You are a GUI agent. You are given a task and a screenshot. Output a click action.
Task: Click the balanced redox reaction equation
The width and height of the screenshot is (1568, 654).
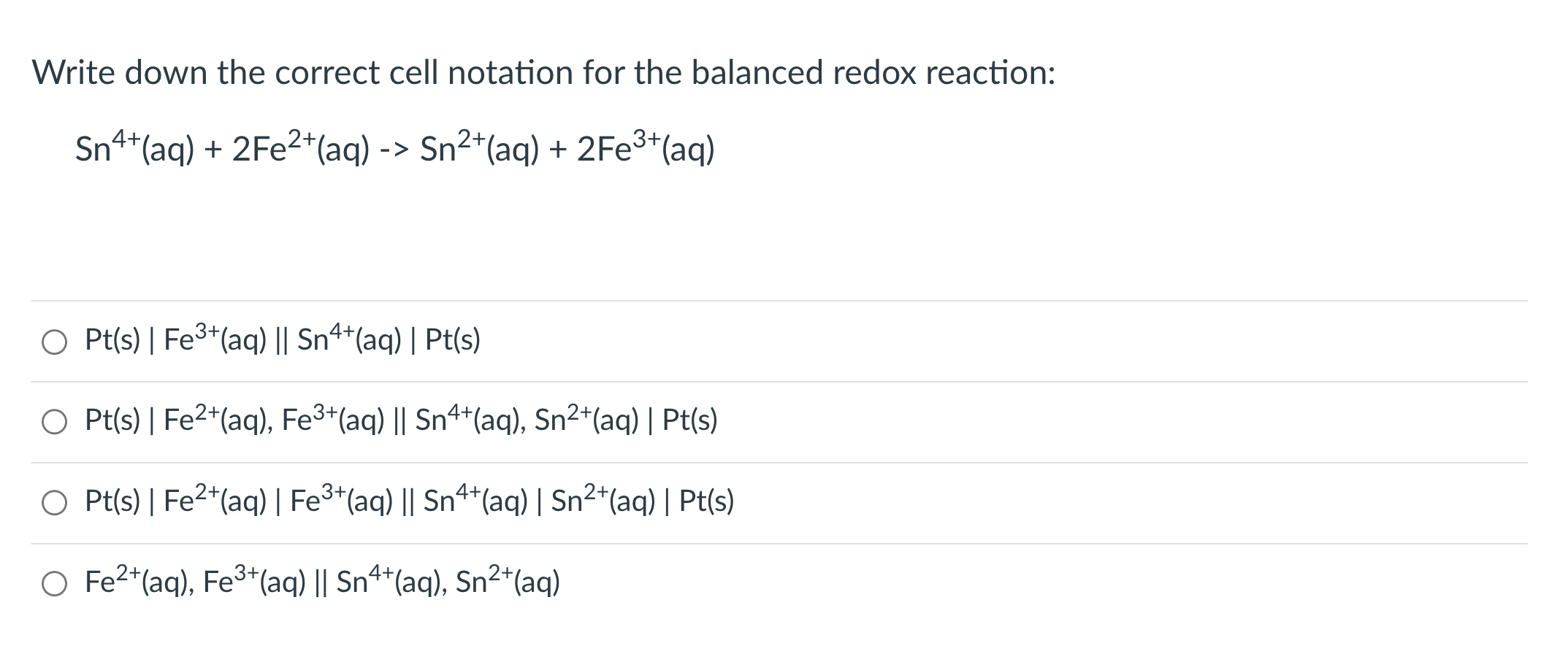point(394,150)
